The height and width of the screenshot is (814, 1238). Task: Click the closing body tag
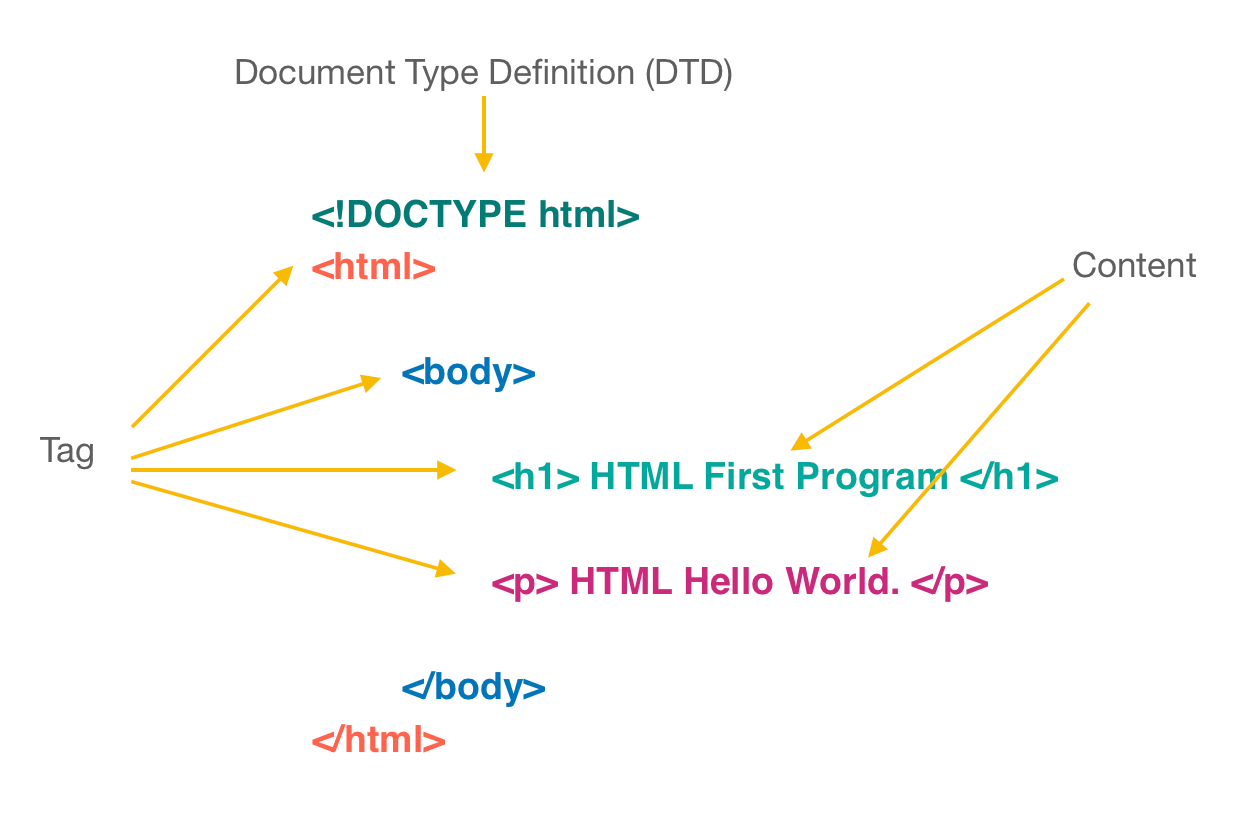coord(474,687)
